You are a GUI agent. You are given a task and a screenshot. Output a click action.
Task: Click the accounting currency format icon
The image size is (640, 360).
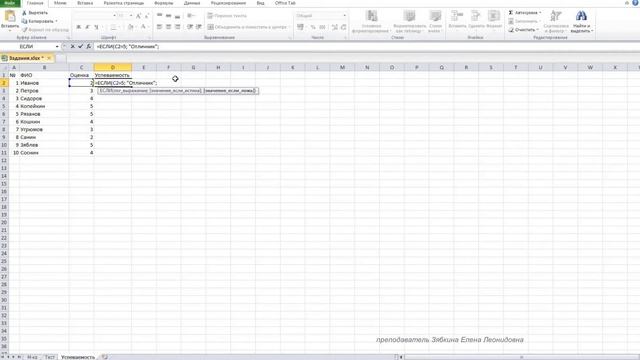click(x=300, y=27)
